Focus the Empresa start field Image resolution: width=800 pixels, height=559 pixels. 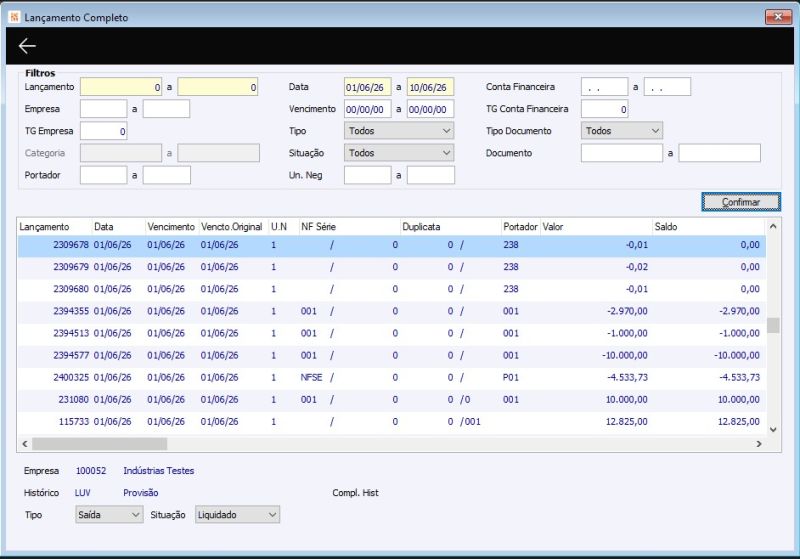tap(104, 109)
